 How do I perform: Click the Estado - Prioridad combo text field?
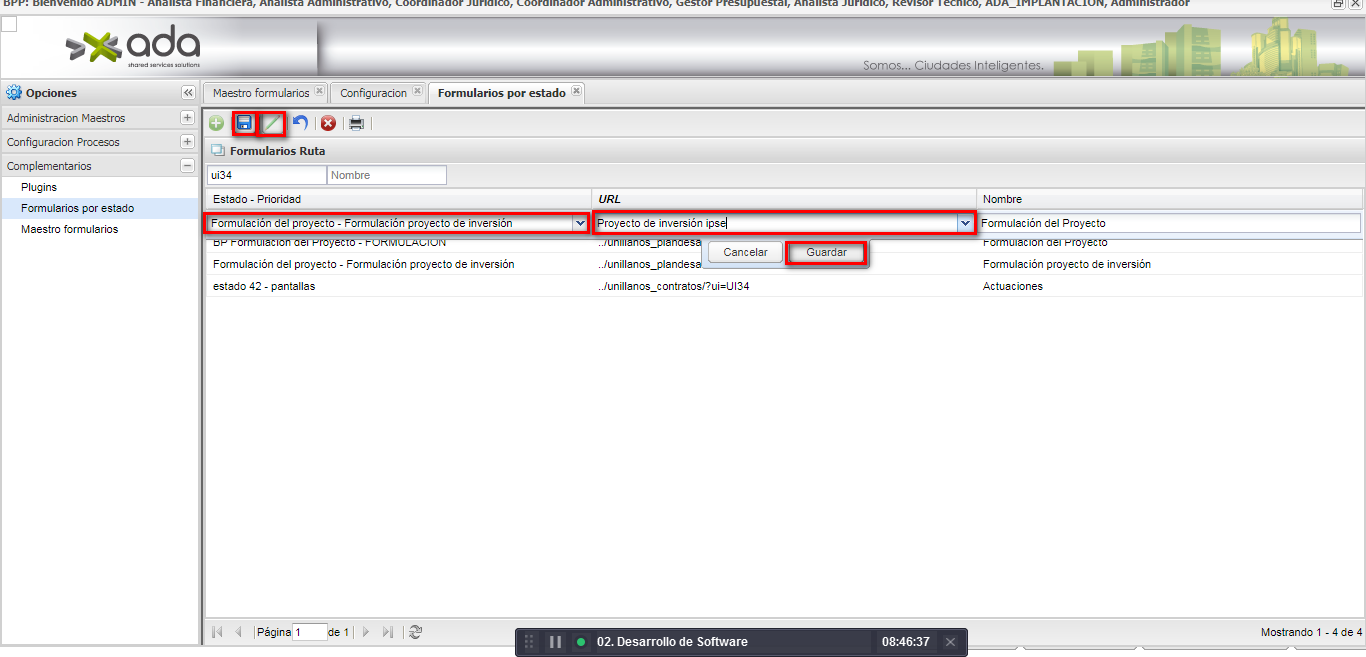[390, 223]
